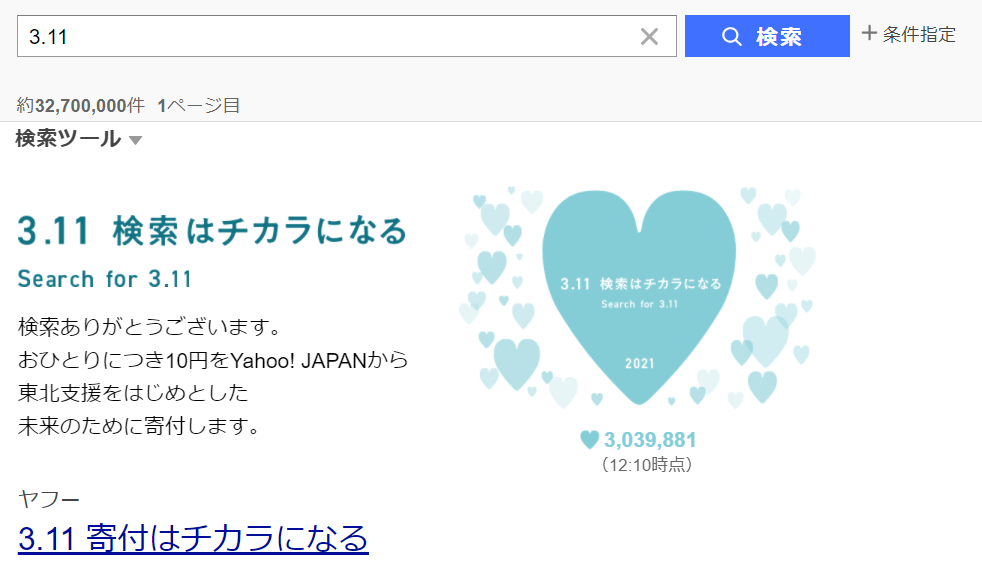Click the 東北支援をはじめとした line
This screenshot has width=982, height=564.
click(133, 392)
